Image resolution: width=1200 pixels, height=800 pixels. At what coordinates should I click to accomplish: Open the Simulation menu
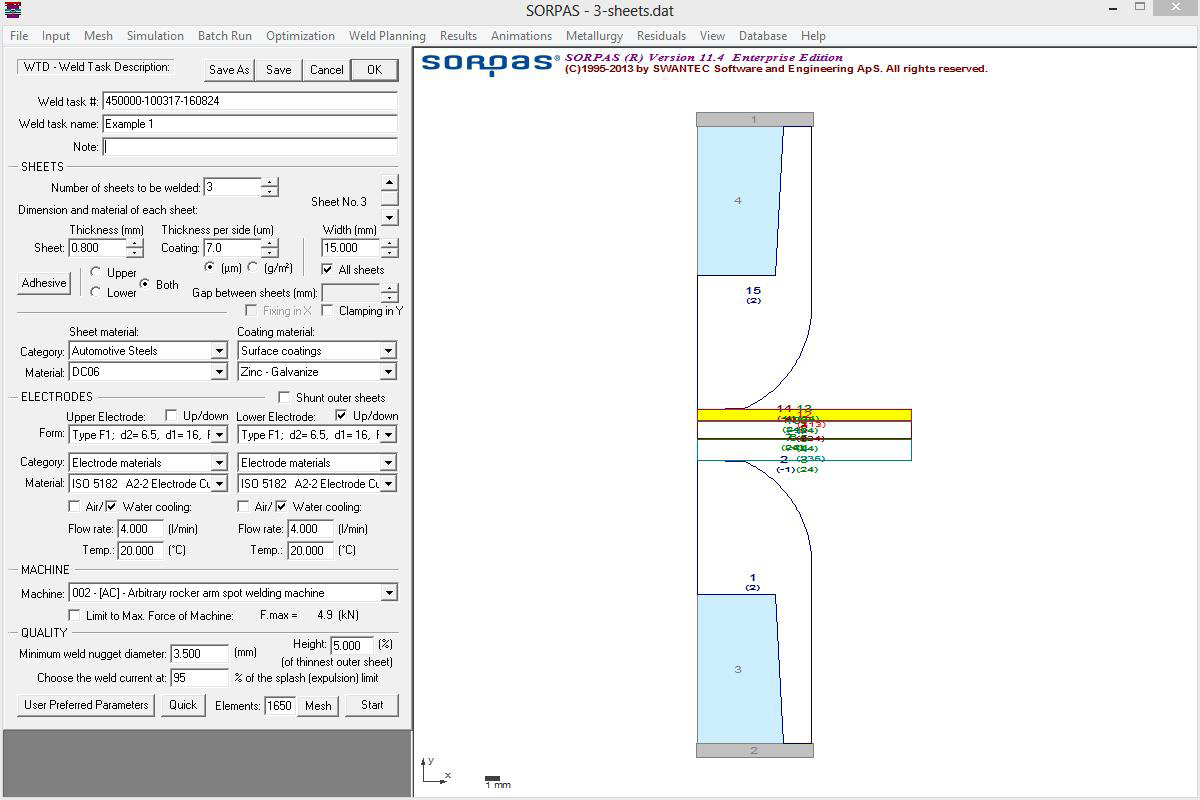tap(155, 36)
